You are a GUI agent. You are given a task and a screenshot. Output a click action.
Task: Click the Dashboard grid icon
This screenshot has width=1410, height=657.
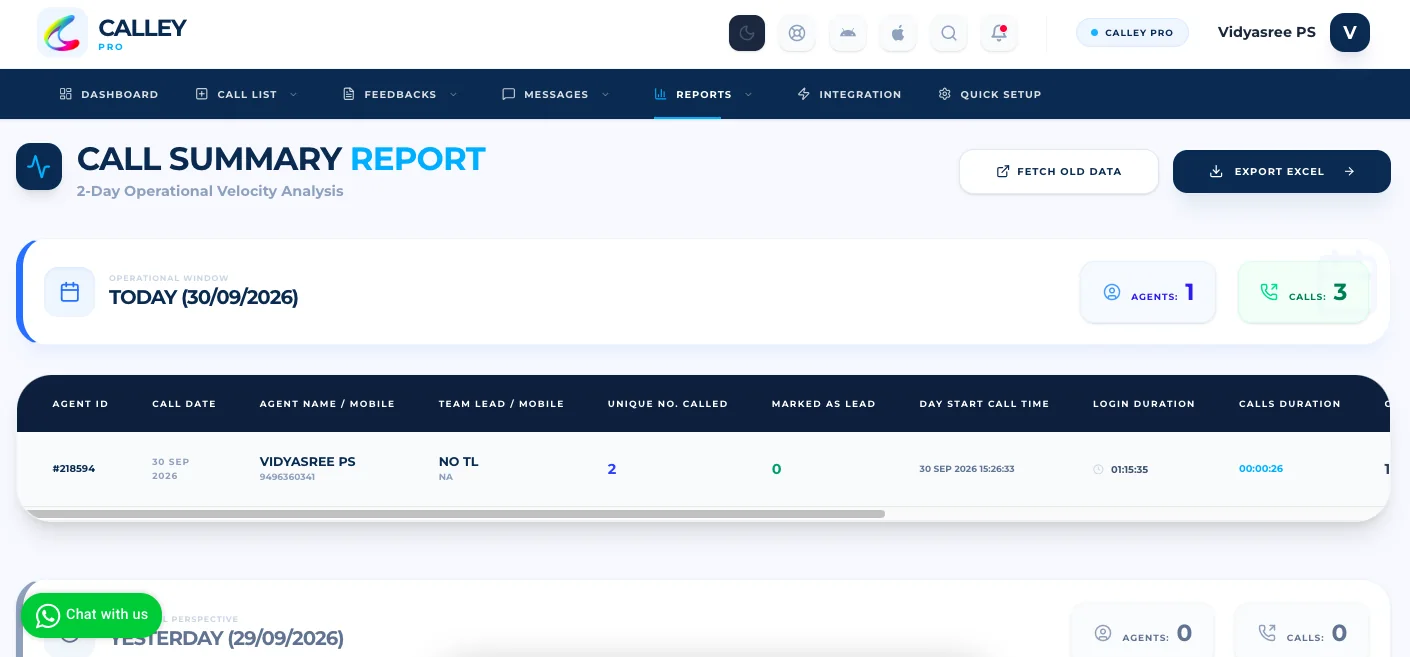click(65, 94)
